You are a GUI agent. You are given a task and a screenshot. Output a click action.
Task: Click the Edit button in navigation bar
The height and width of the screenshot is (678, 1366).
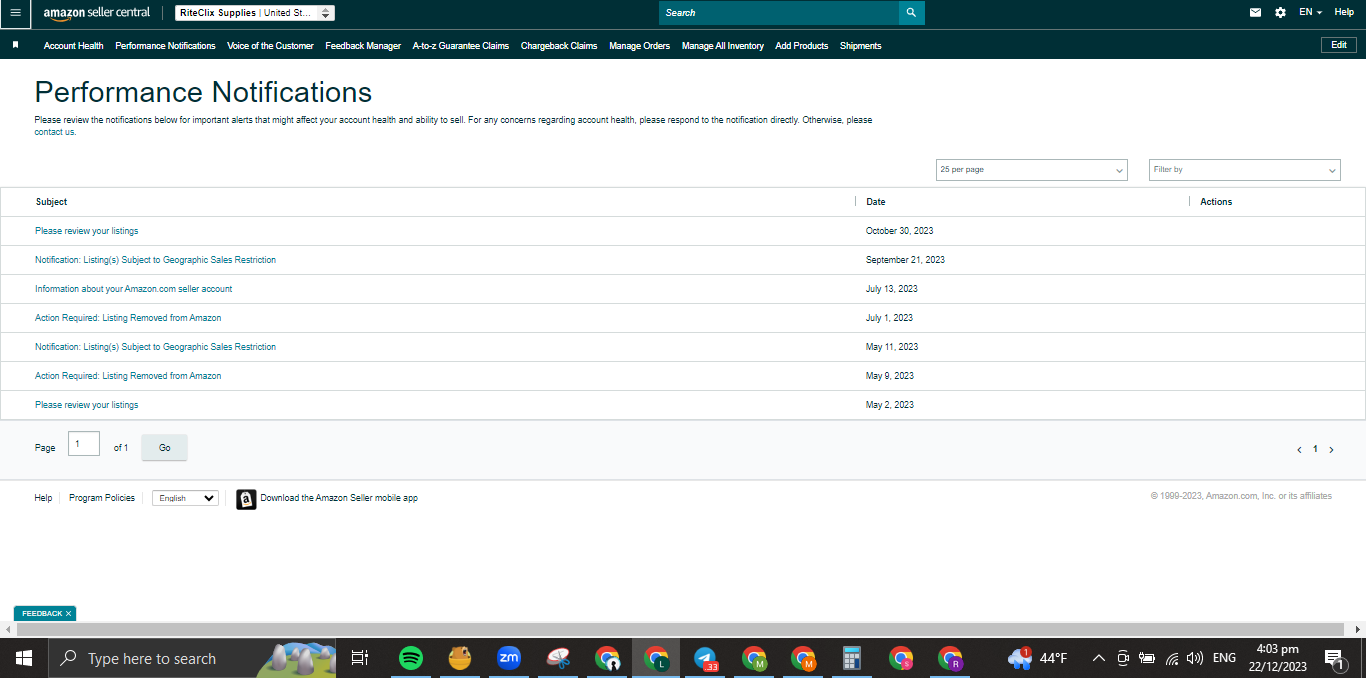[x=1339, y=45]
